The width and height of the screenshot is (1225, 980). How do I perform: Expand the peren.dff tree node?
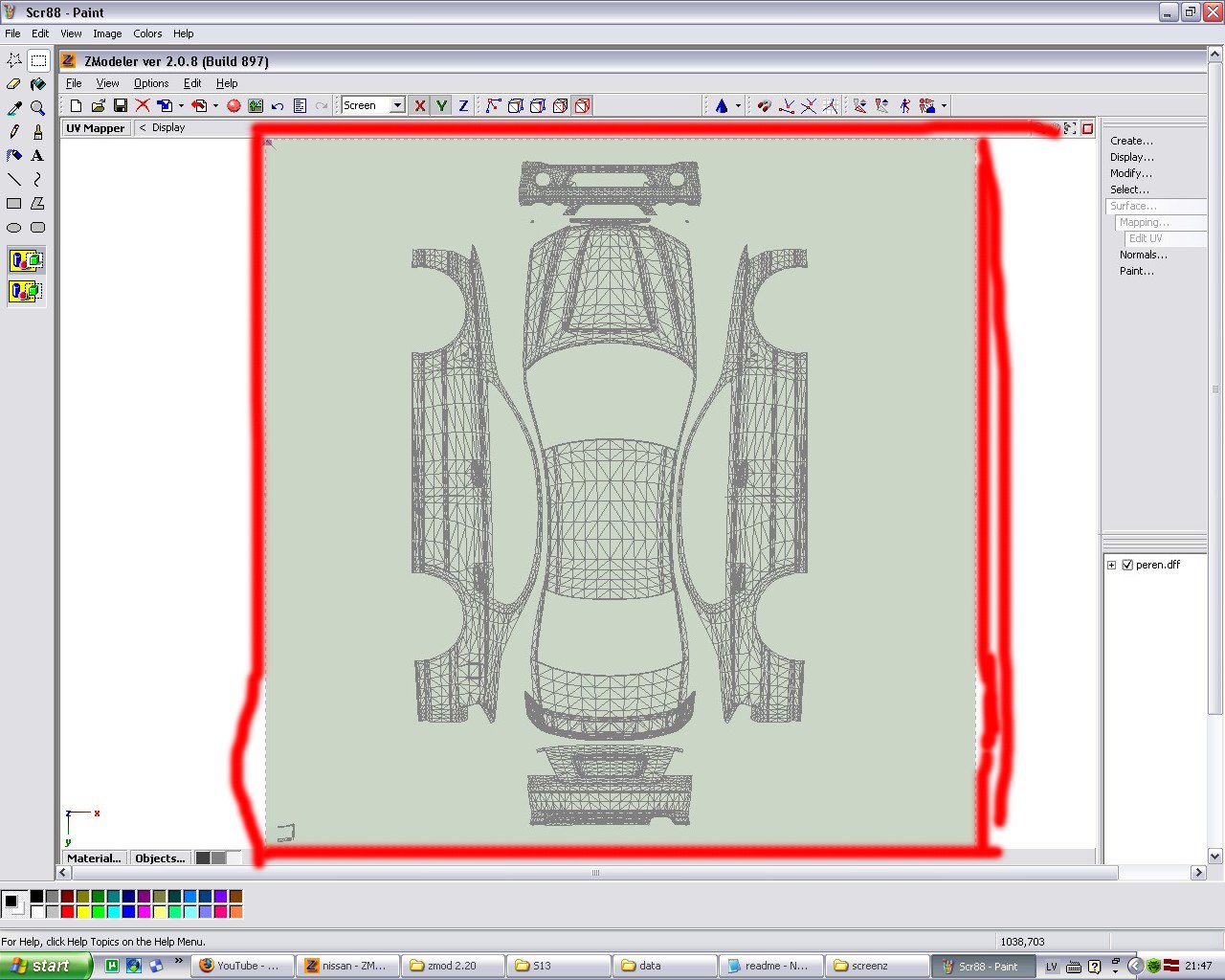[x=1111, y=565]
